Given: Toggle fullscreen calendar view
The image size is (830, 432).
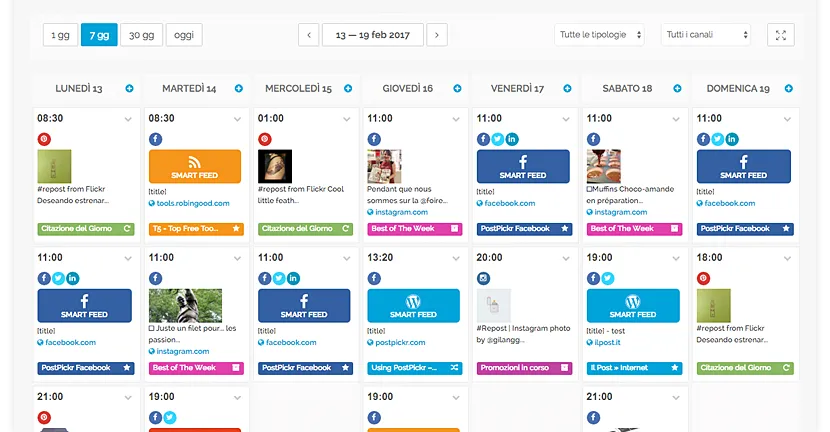Looking at the screenshot, I should click(x=781, y=35).
